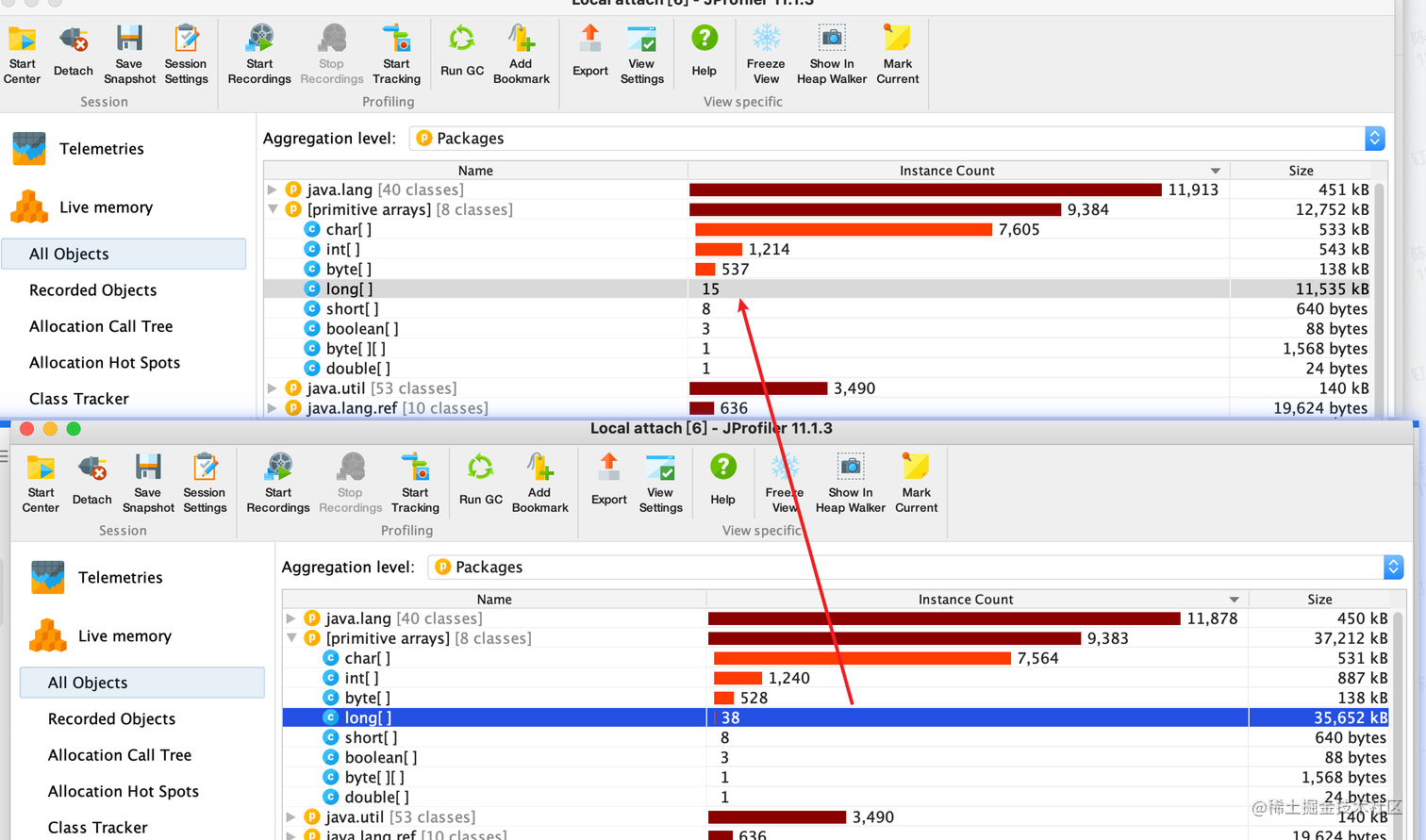
Task: Expand java.lang package in front window
Action: click(290, 618)
